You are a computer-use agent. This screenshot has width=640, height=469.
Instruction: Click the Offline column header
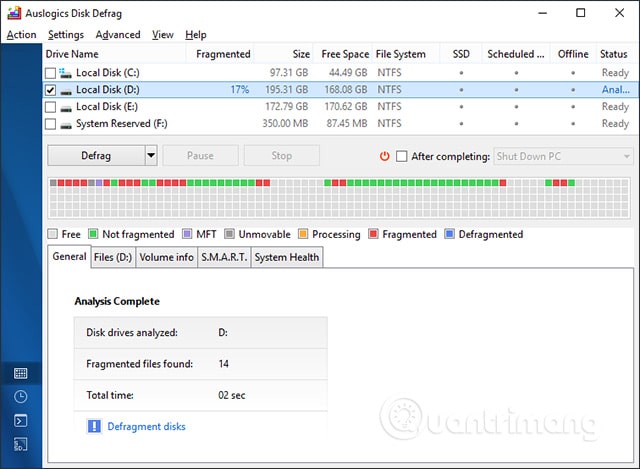pyautogui.click(x=573, y=54)
